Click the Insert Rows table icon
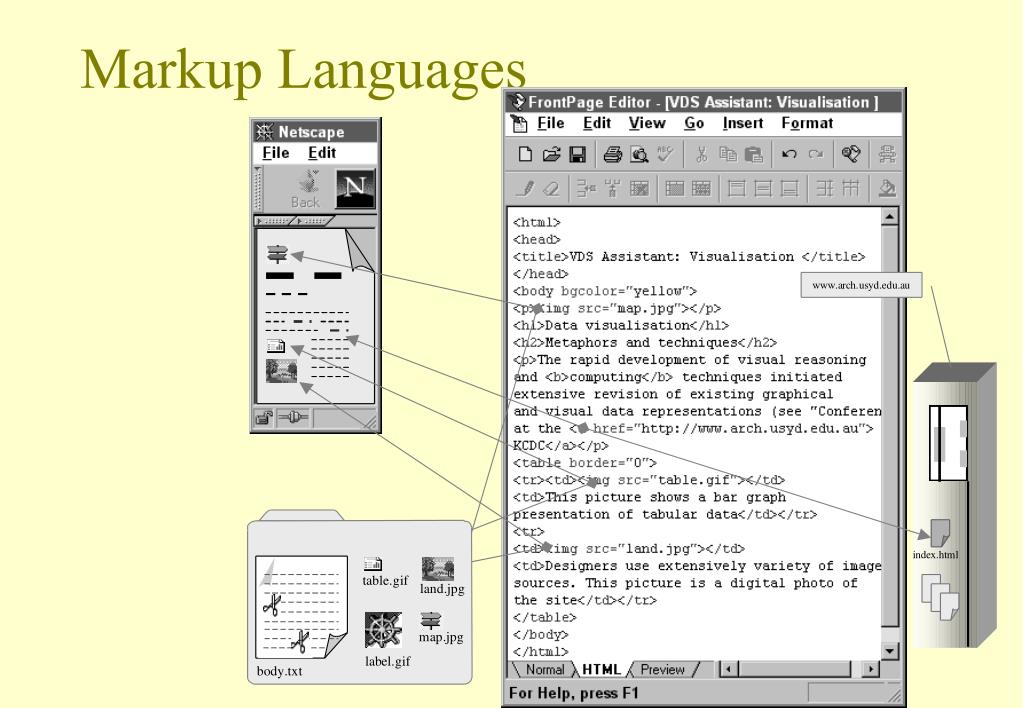1023x708 pixels. (586, 189)
